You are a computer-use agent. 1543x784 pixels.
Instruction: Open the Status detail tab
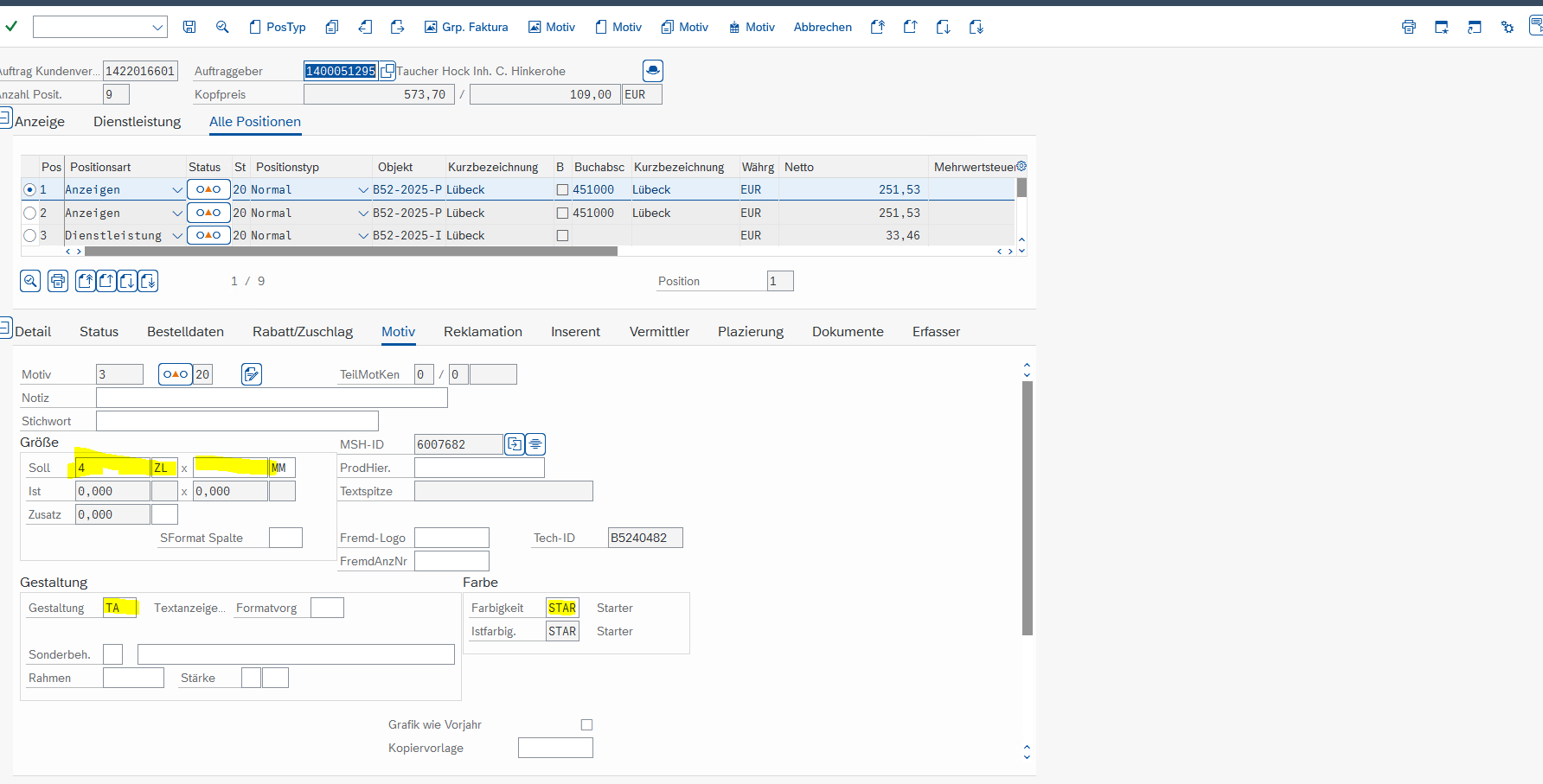(x=99, y=332)
